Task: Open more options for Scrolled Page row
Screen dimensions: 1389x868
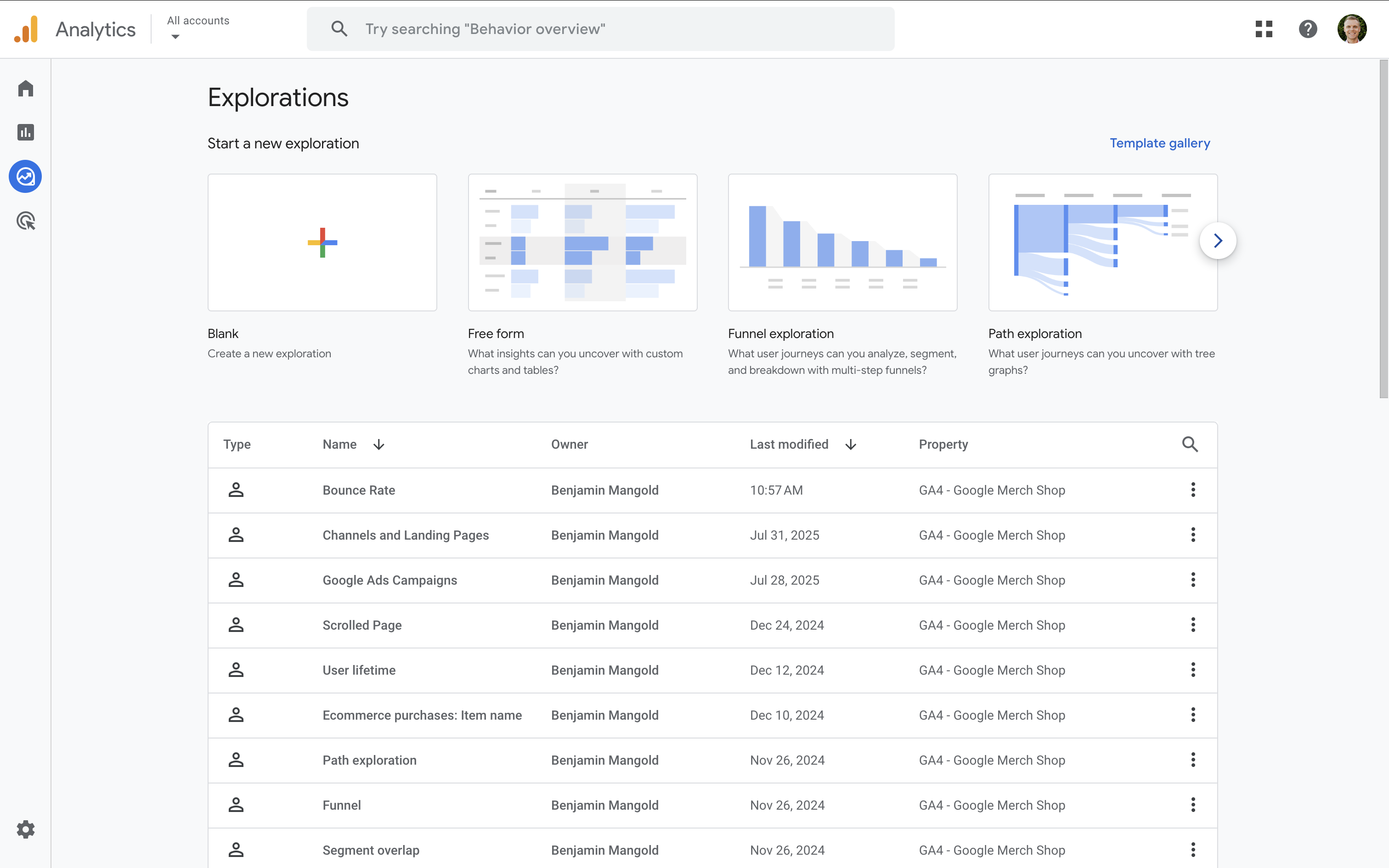Action: point(1193,625)
